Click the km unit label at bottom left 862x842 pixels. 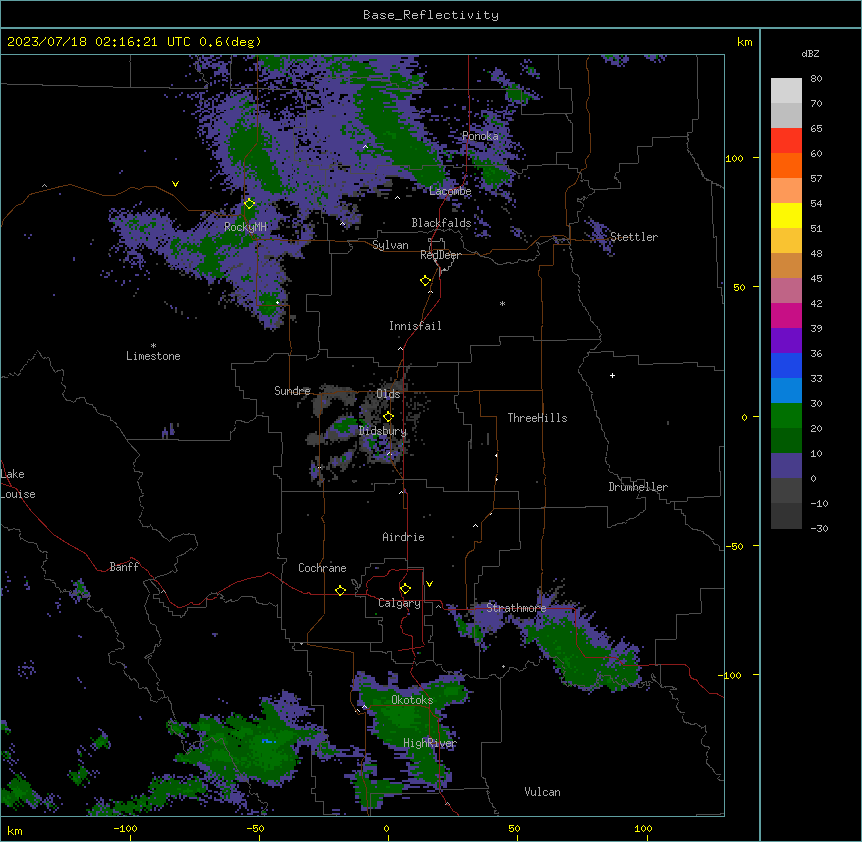click(15, 830)
